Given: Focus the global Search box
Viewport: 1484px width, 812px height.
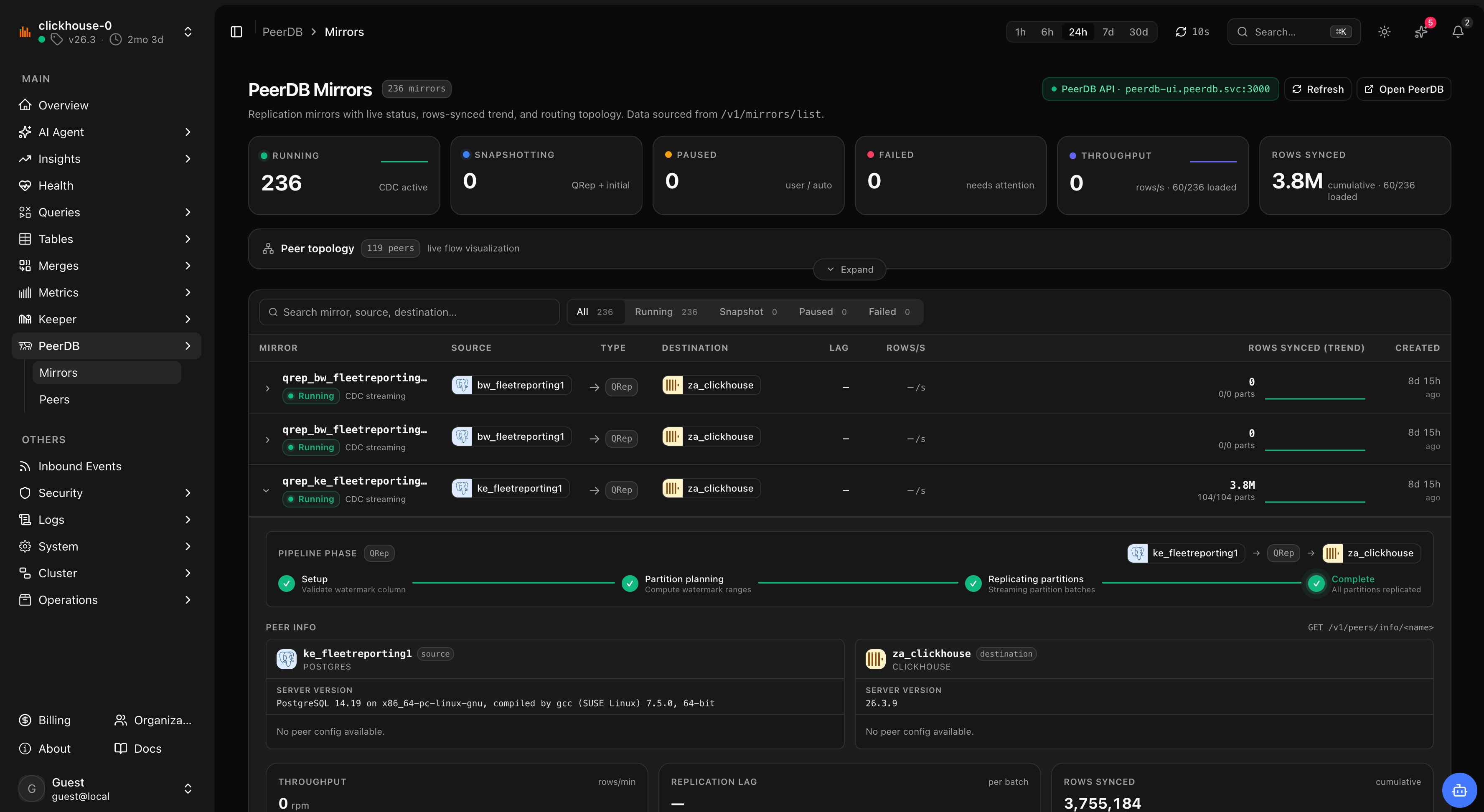Looking at the screenshot, I should tap(1294, 32).
